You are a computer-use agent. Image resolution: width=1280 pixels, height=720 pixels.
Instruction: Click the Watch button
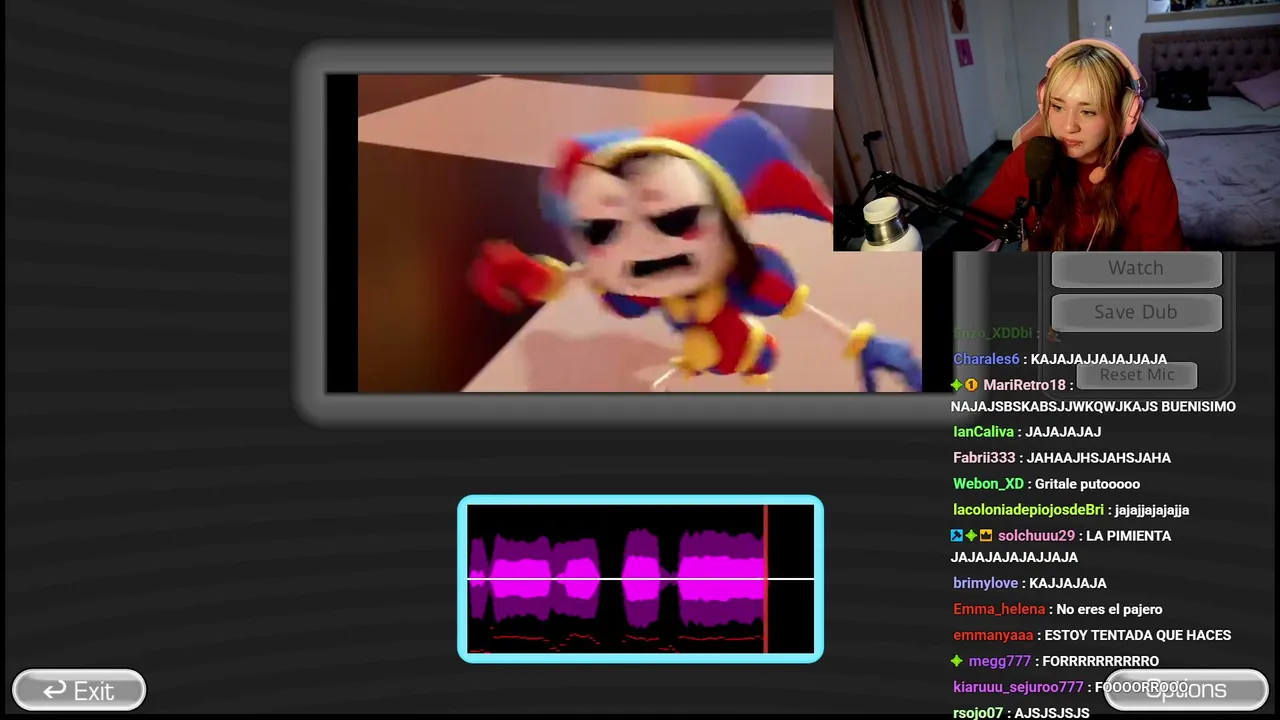tap(1136, 268)
